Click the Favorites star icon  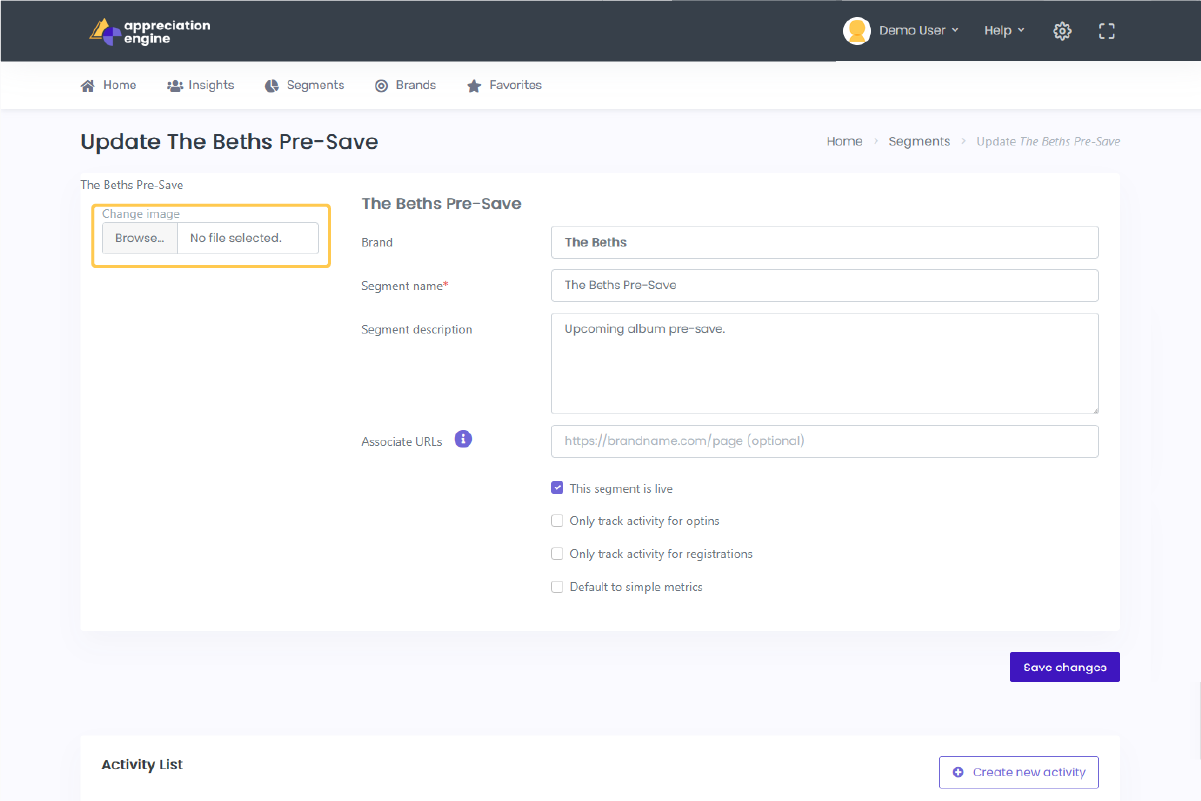pos(474,86)
